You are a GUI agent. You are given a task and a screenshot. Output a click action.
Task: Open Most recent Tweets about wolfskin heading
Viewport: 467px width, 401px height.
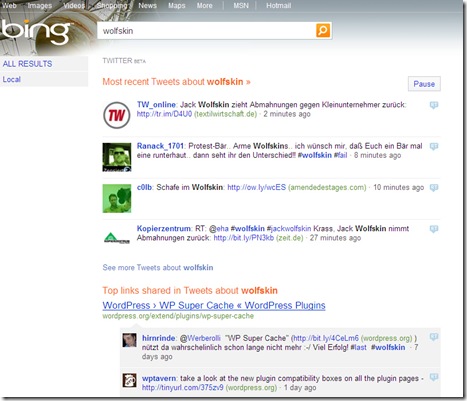(x=176, y=82)
